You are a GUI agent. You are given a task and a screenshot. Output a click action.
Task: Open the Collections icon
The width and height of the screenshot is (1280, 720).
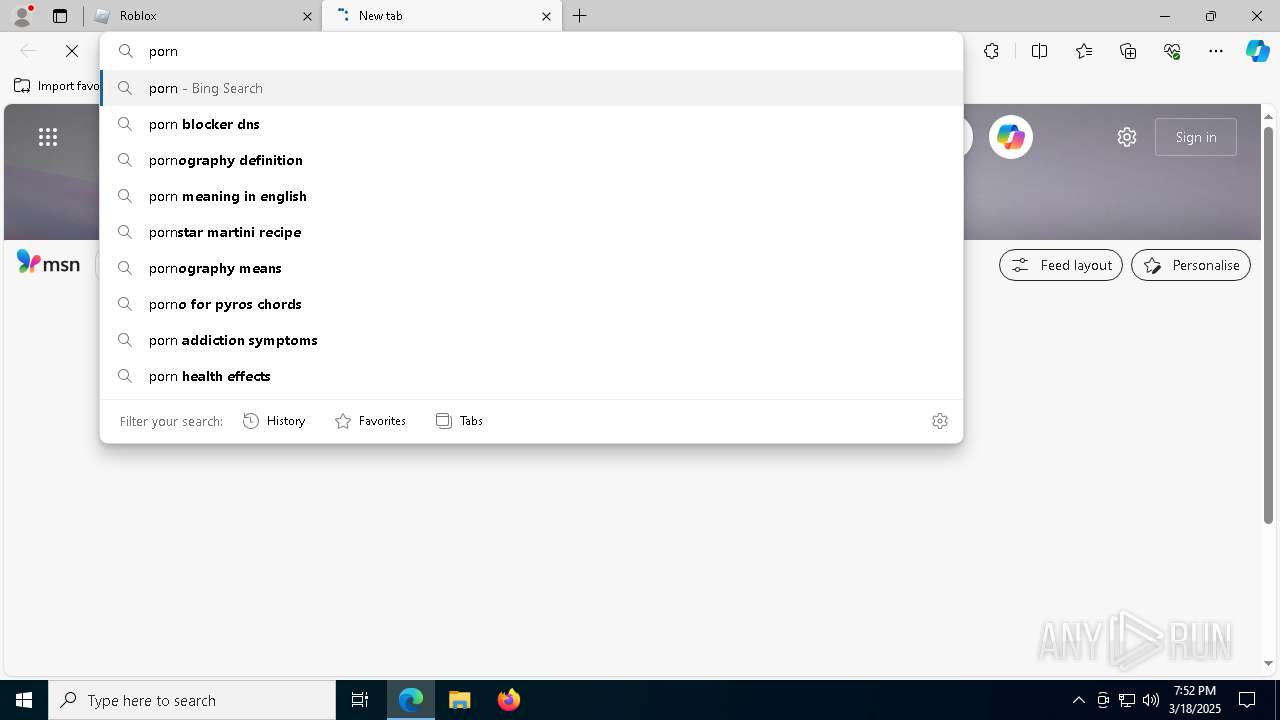(1128, 51)
